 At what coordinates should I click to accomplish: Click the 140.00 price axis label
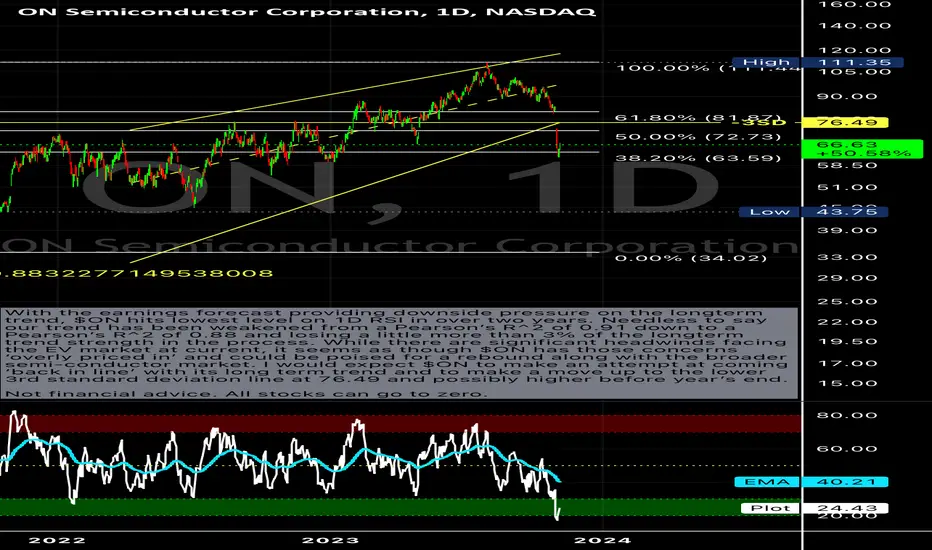[x=855, y=26]
